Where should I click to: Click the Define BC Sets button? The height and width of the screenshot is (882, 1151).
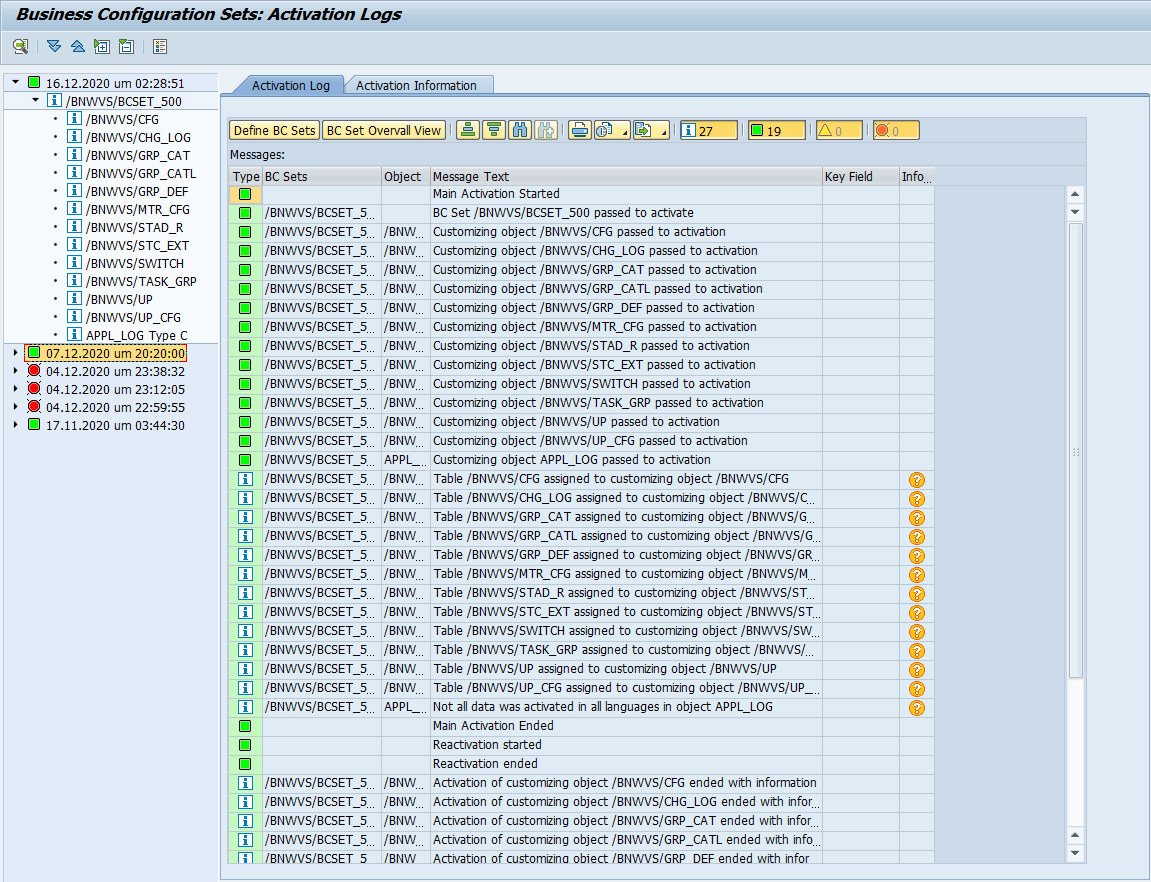(274, 130)
